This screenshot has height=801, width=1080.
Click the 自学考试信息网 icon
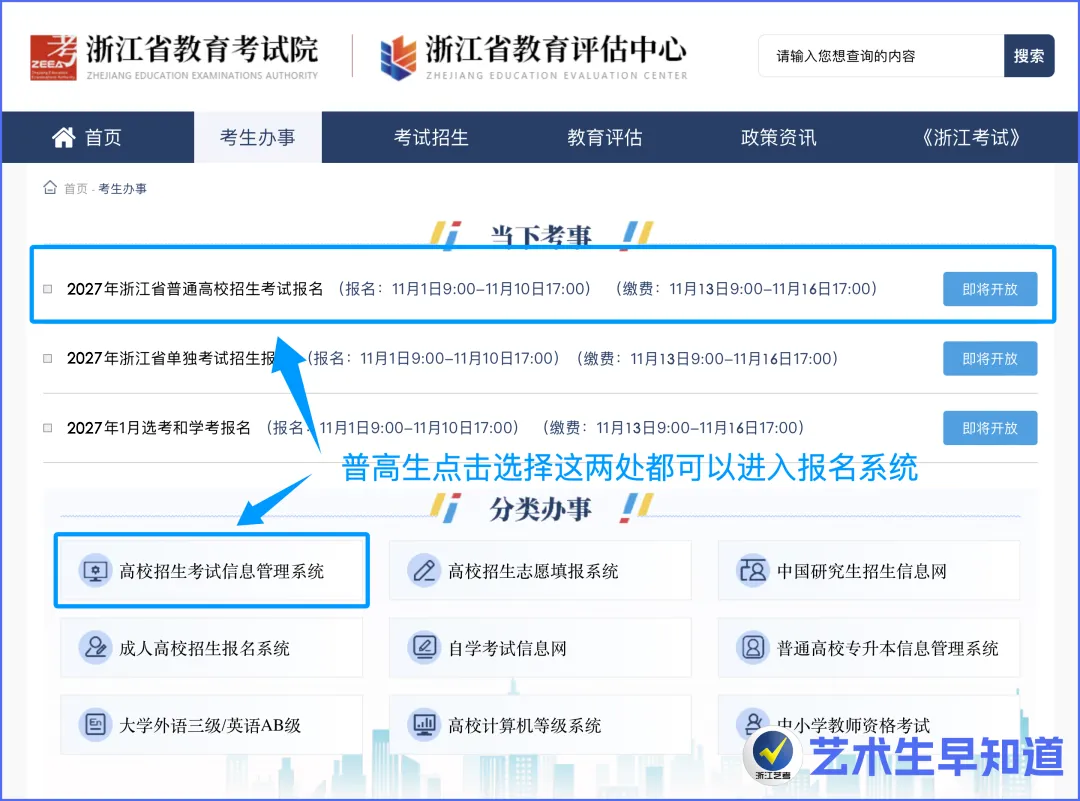pos(424,647)
